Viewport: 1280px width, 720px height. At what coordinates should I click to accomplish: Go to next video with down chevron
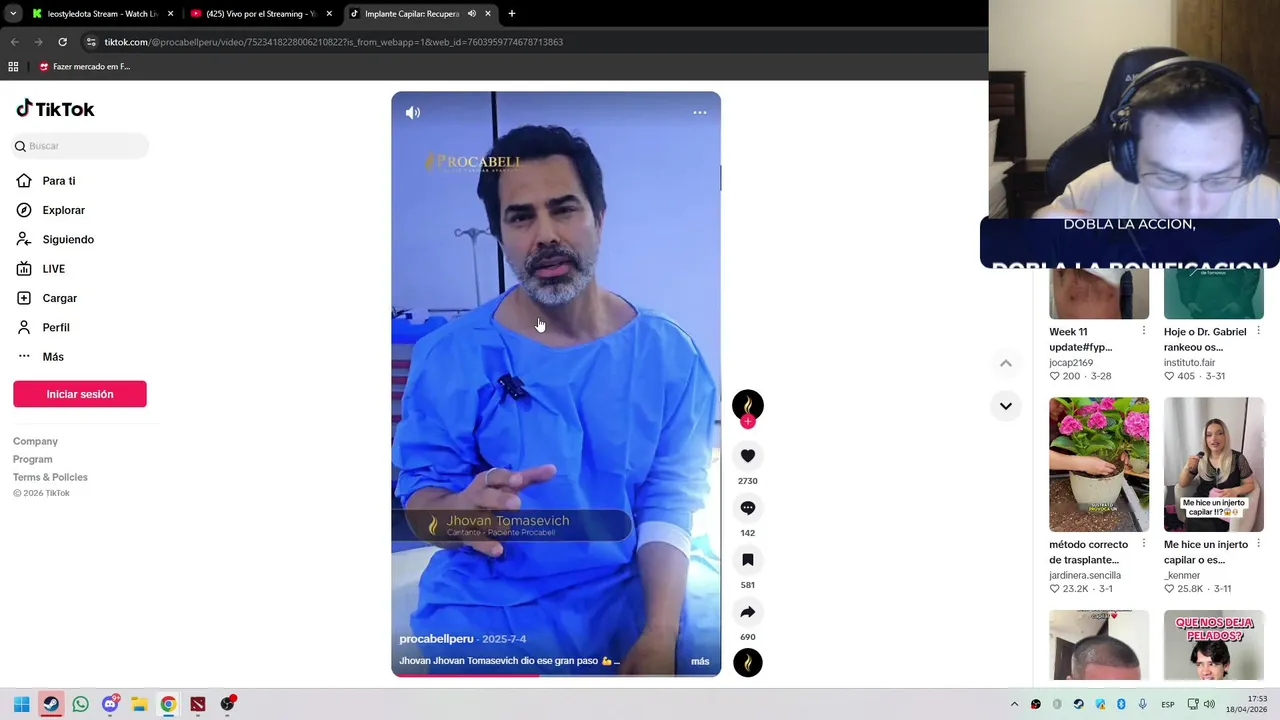1006,406
